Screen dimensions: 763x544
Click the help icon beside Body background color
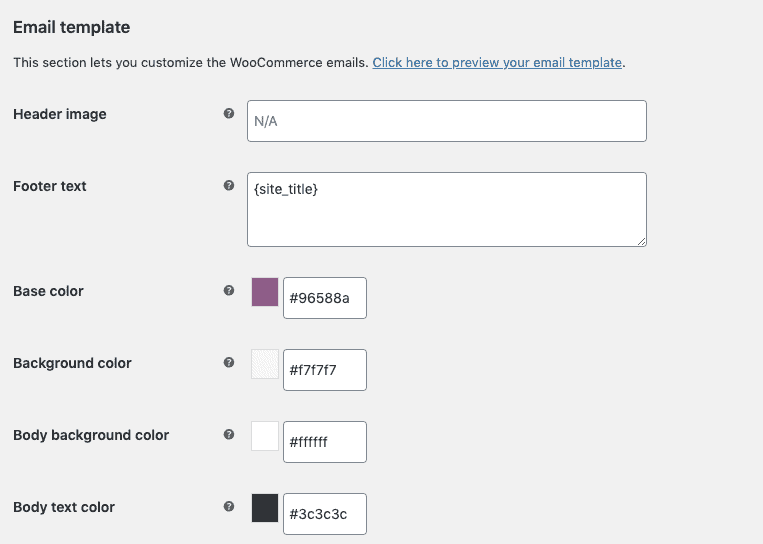click(x=229, y=435)
